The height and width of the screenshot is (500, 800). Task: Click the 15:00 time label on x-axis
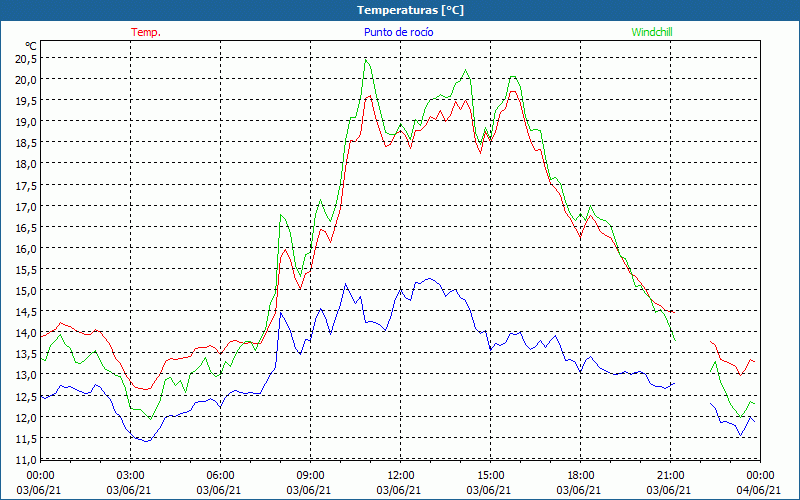[490, 476]
